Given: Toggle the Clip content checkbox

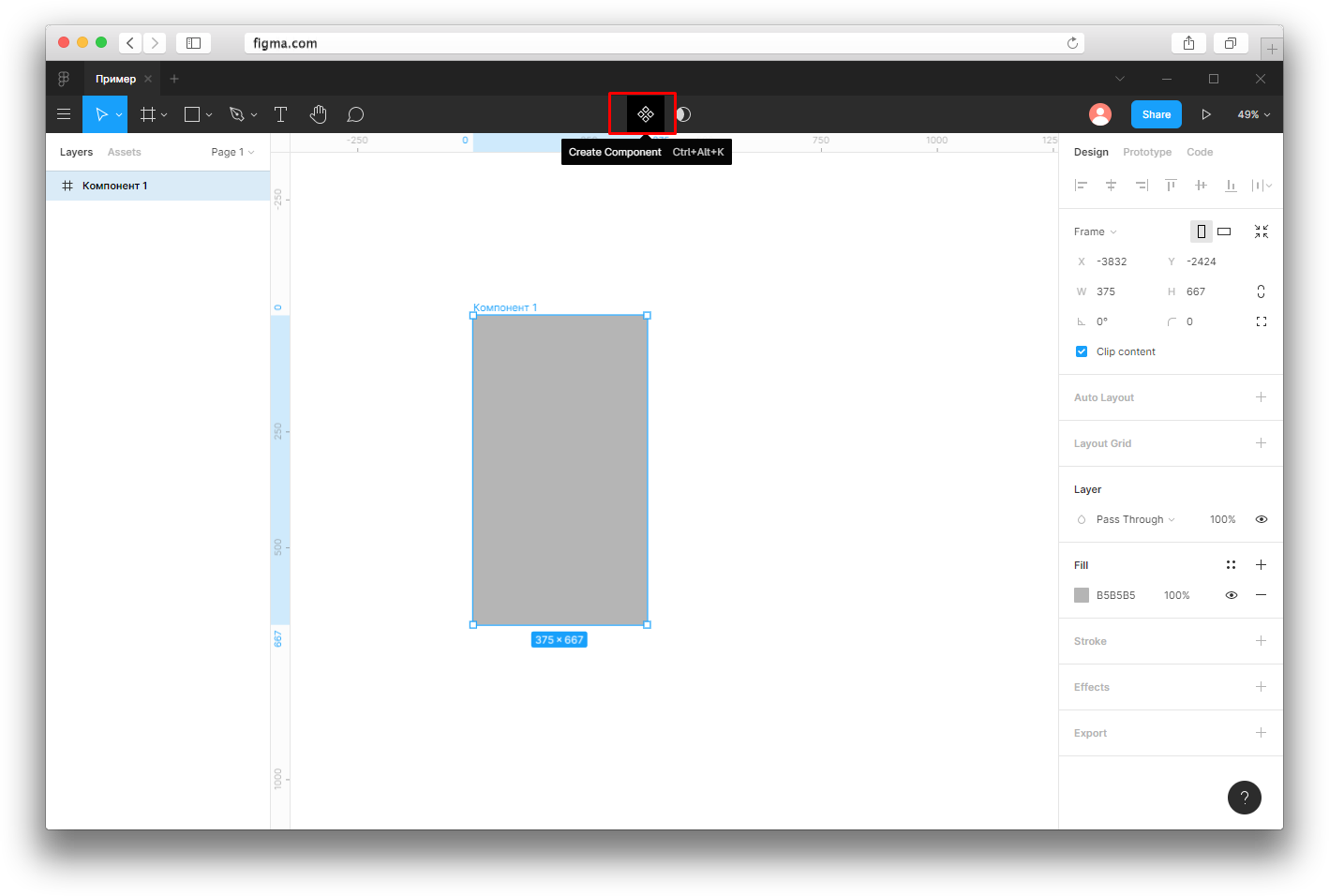Looking at the screenshot, I should coord(1082,351).
